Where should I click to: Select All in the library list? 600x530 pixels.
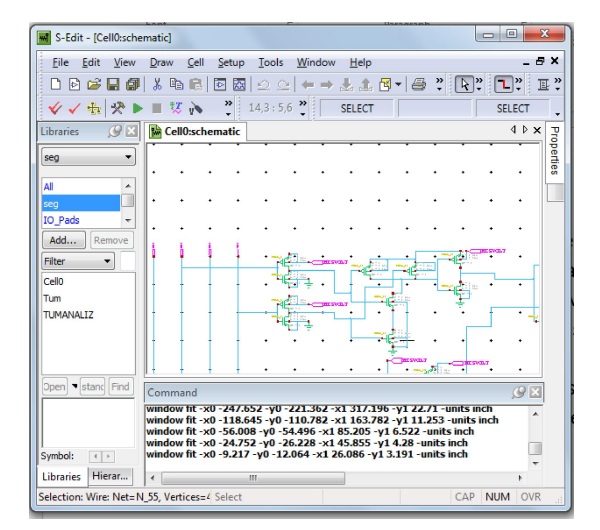click(x=81, y=187)
